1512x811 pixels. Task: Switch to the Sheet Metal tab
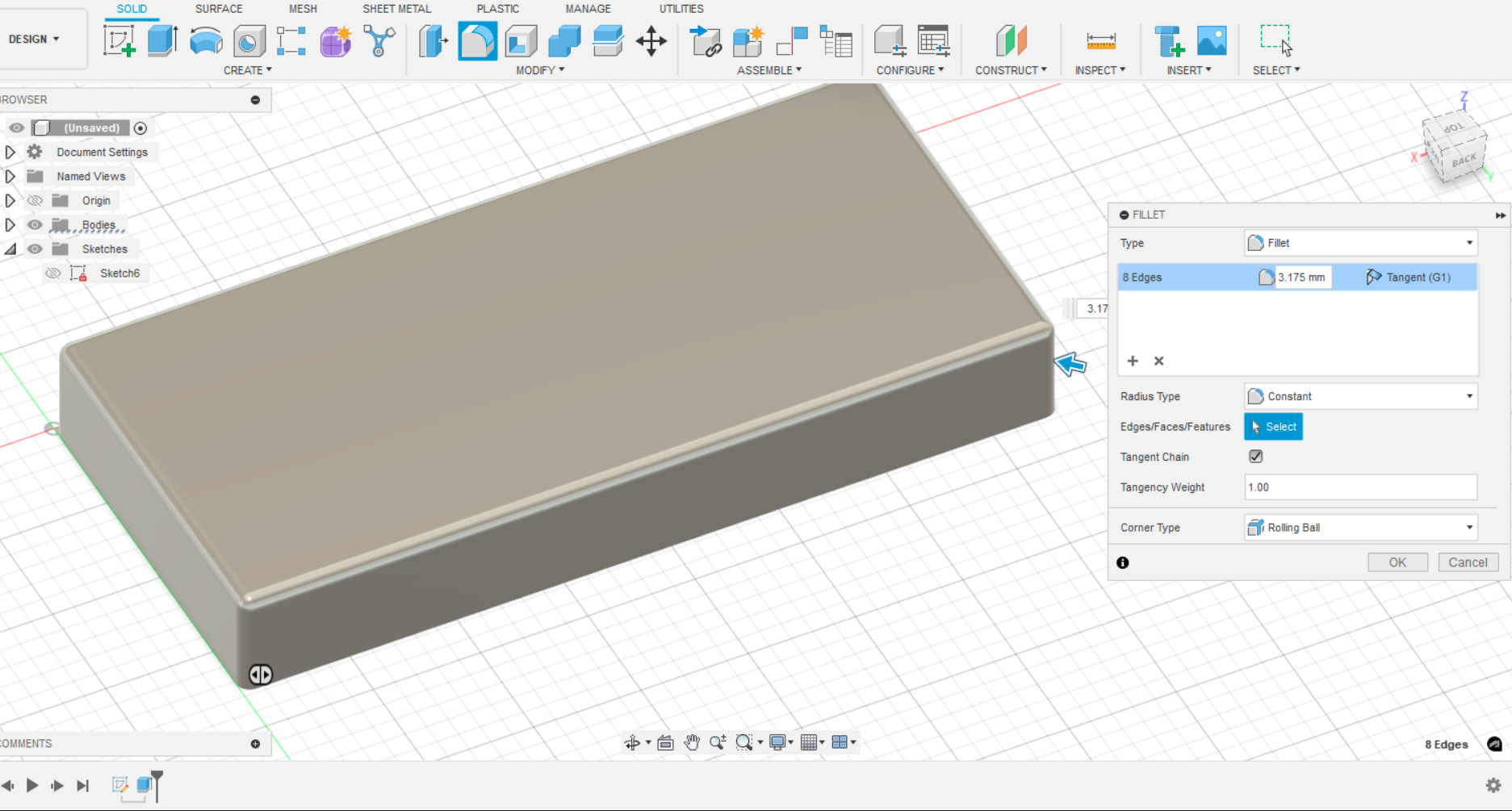pos(396,9)
